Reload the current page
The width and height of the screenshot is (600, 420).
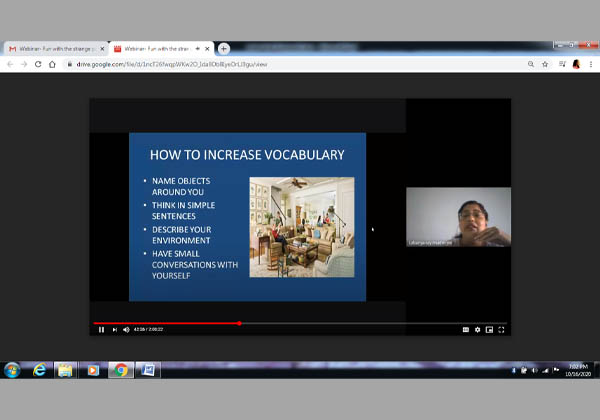(x=38, y=64)
